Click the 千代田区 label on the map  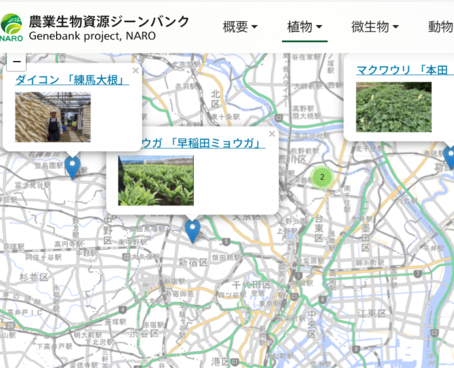252,285
